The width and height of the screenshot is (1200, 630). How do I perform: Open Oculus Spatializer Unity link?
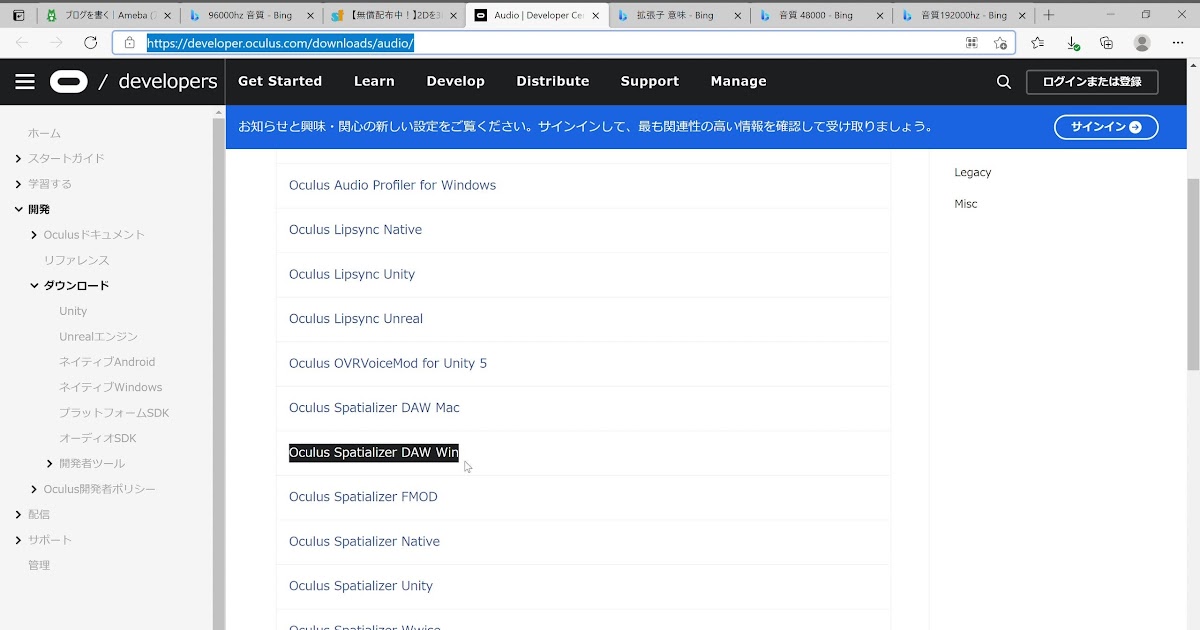[361, 586]
